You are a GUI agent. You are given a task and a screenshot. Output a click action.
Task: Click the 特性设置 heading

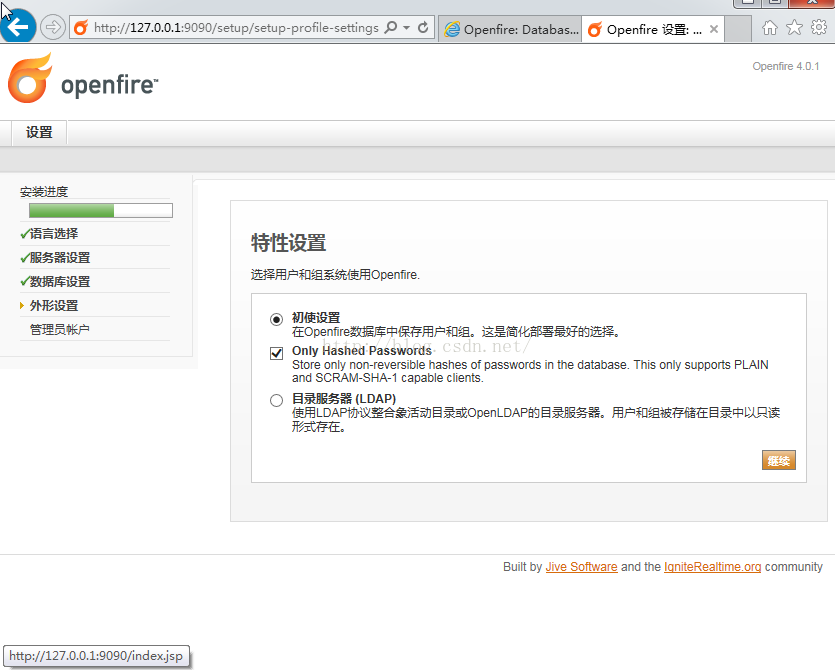click(289, 243)
